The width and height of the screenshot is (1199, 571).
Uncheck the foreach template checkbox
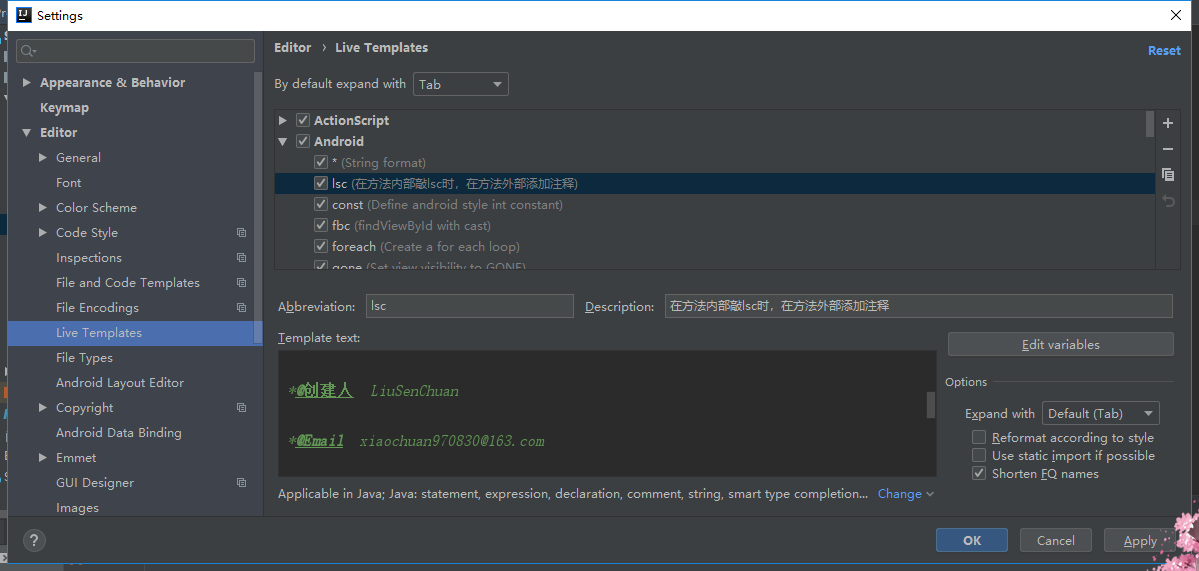320,246
